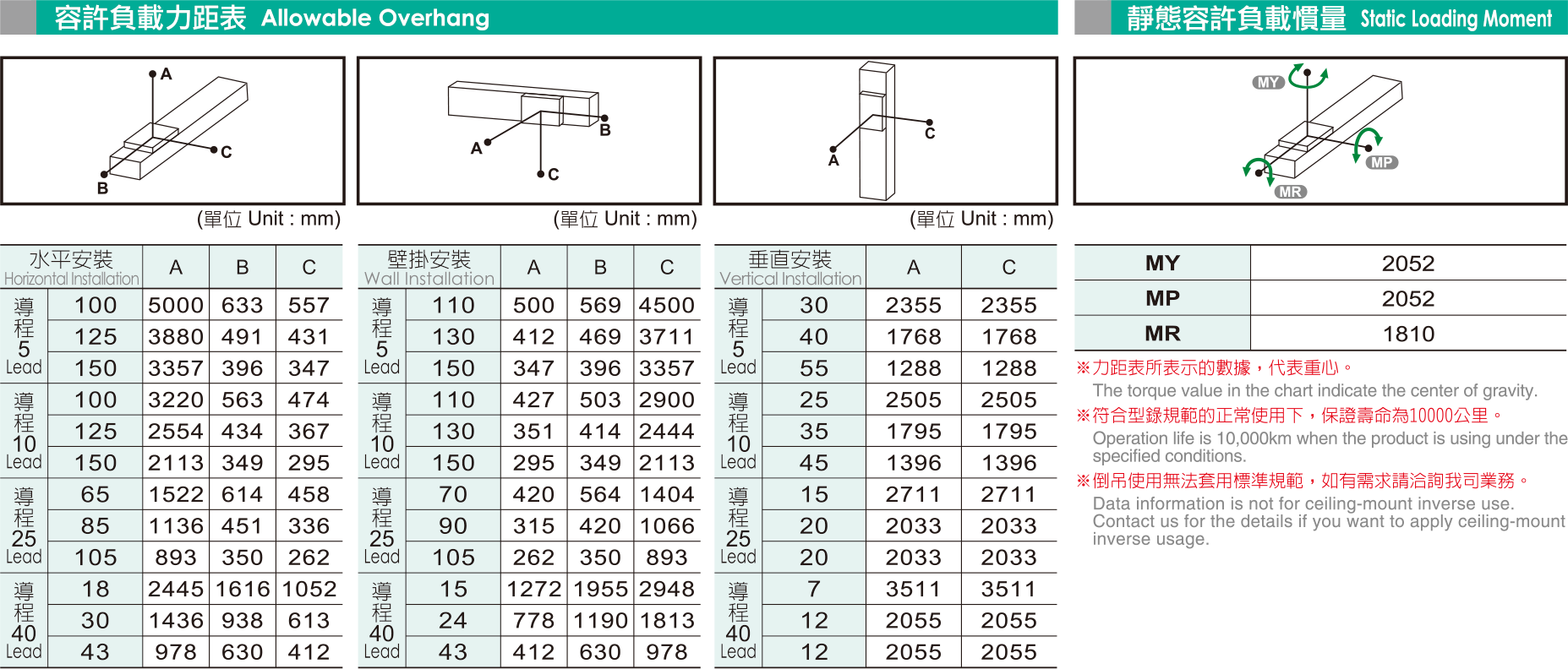Click the MR value 1810 cell
This screenshot has height=669, width=1568.
pos(1408,334)
